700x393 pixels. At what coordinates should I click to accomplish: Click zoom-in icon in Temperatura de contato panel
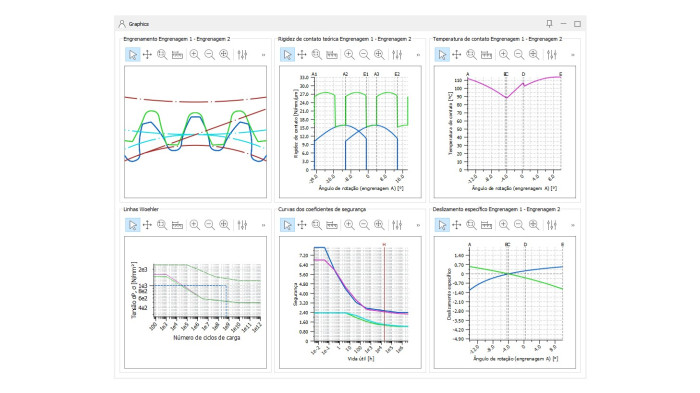pyautogui.click(x=504, y=54)
